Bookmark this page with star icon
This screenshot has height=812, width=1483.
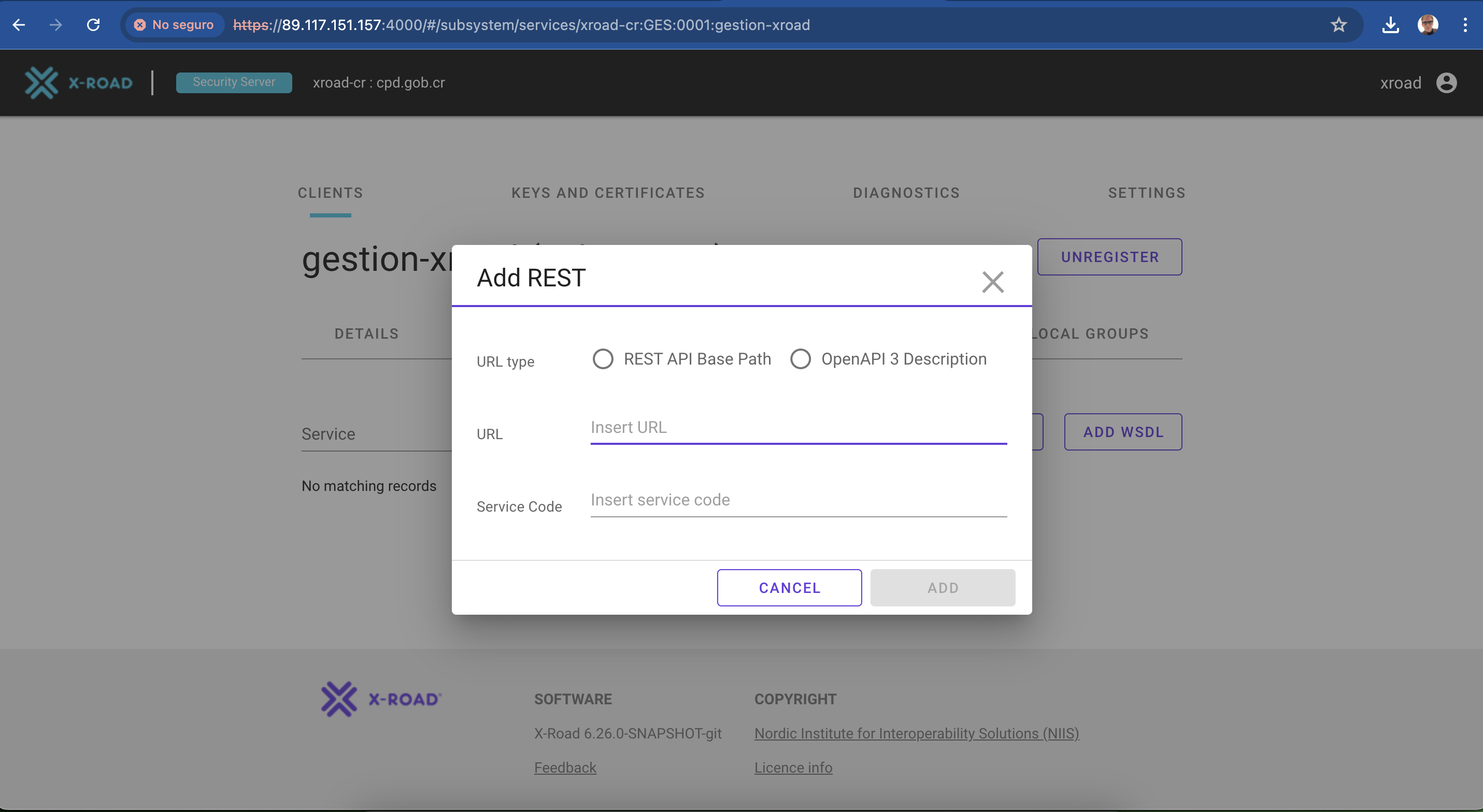click(1338, 25)
